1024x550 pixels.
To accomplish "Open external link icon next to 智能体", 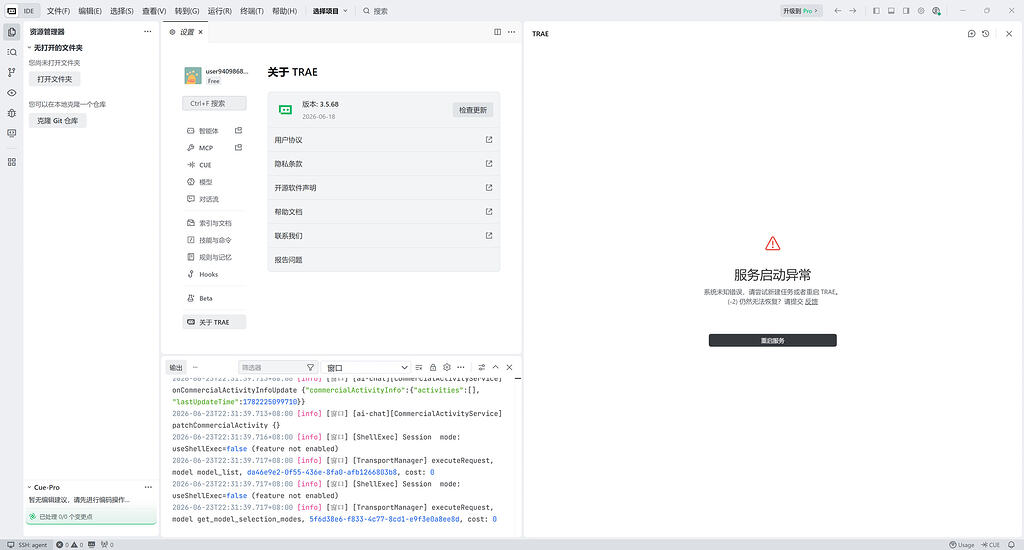I will pyautogui.click(x=238, y=131).
